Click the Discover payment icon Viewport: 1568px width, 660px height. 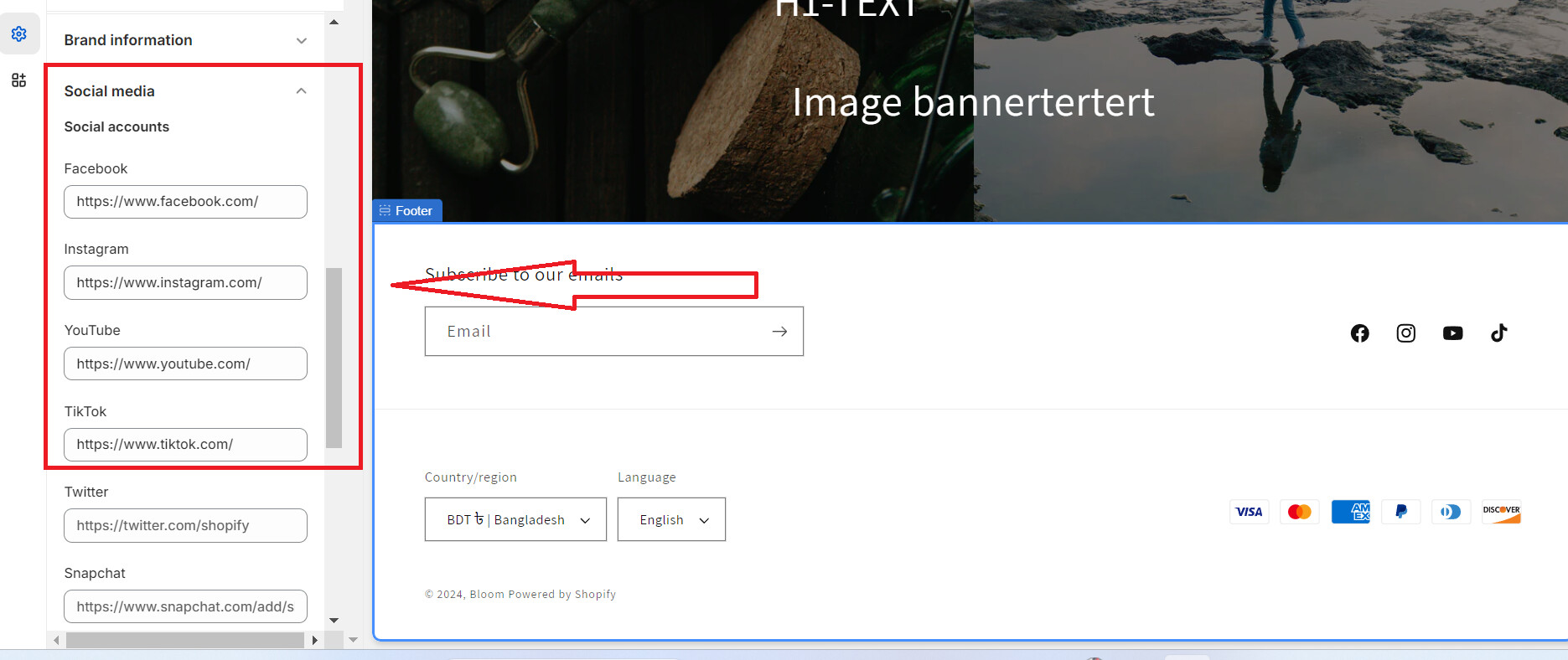click(x=1501, y=512)
